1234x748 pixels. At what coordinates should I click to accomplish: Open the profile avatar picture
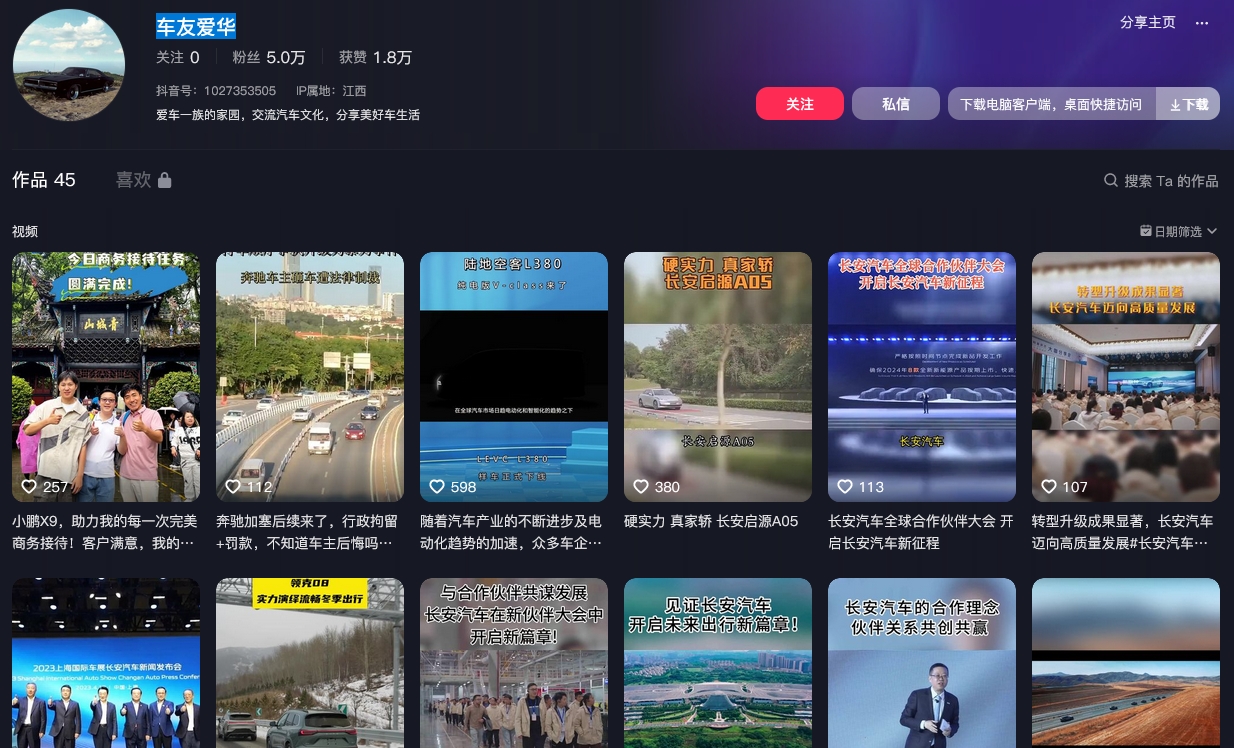pyautogui.click(x=69, y=66)
